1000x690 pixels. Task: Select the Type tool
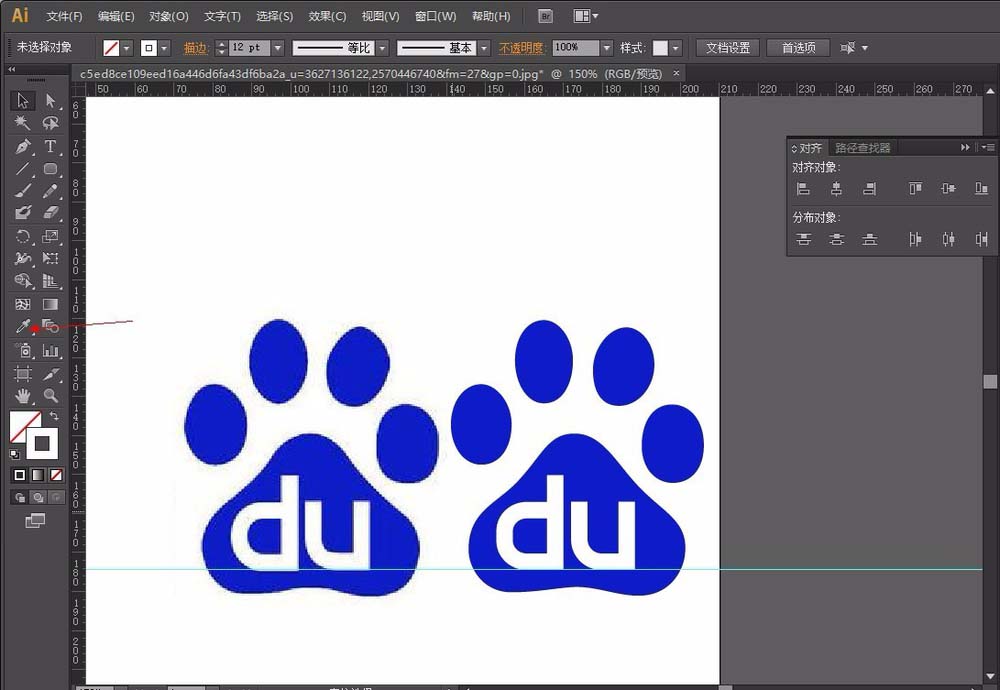(50, 146)
